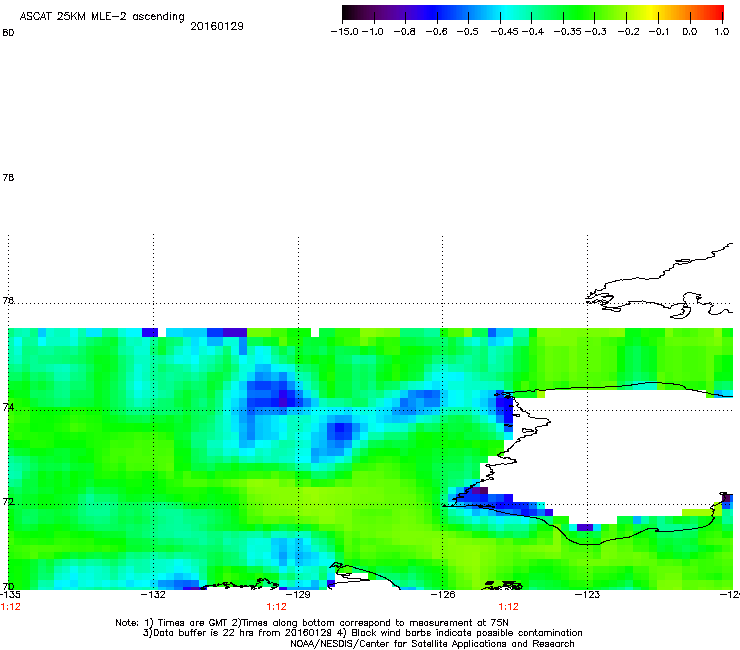Click the -0.2 color scale label
This screenshot has width=740, height=650.
[x=629, y=32]
